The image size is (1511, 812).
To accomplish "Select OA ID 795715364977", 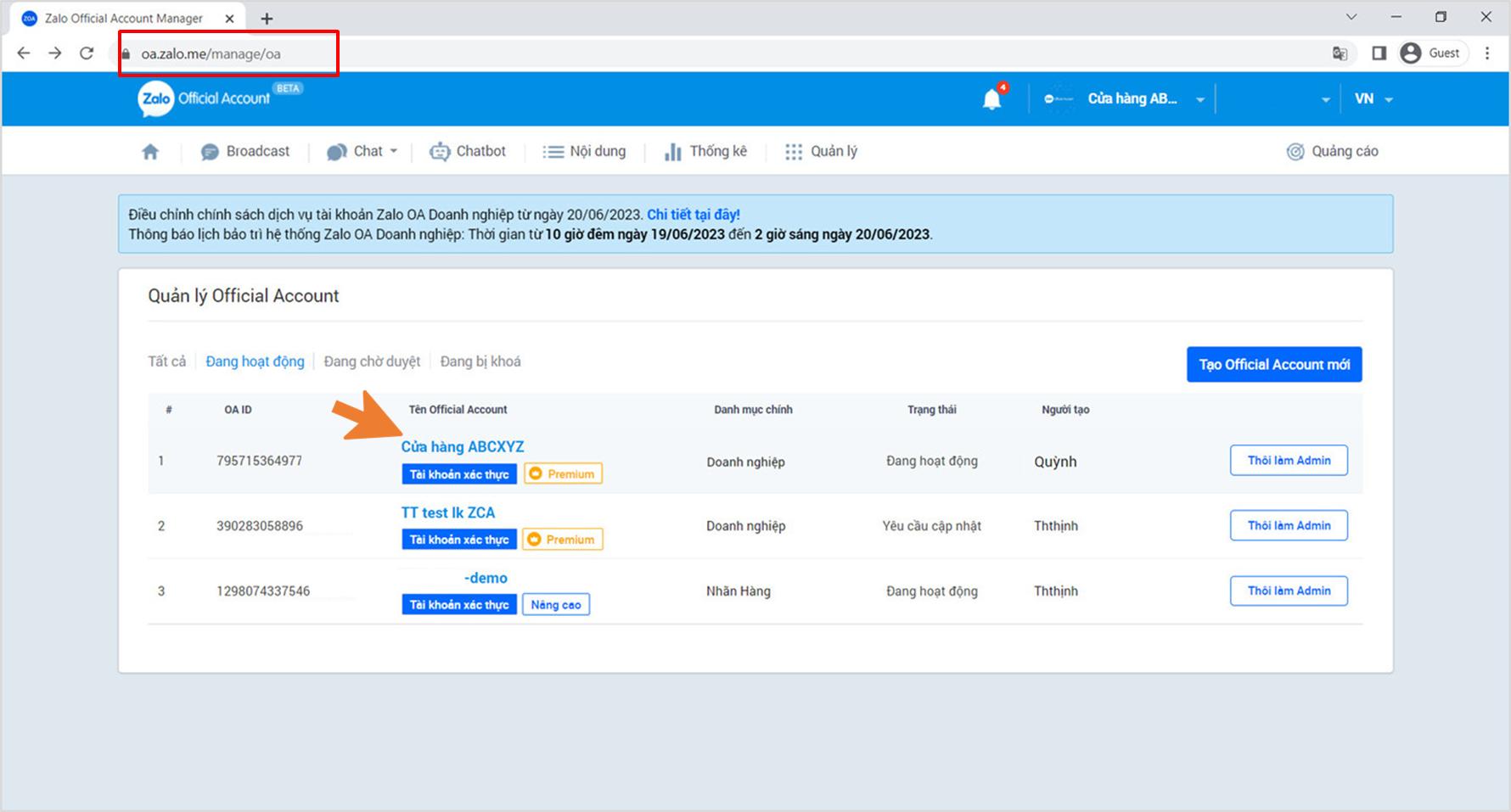I will coord(259,461).
